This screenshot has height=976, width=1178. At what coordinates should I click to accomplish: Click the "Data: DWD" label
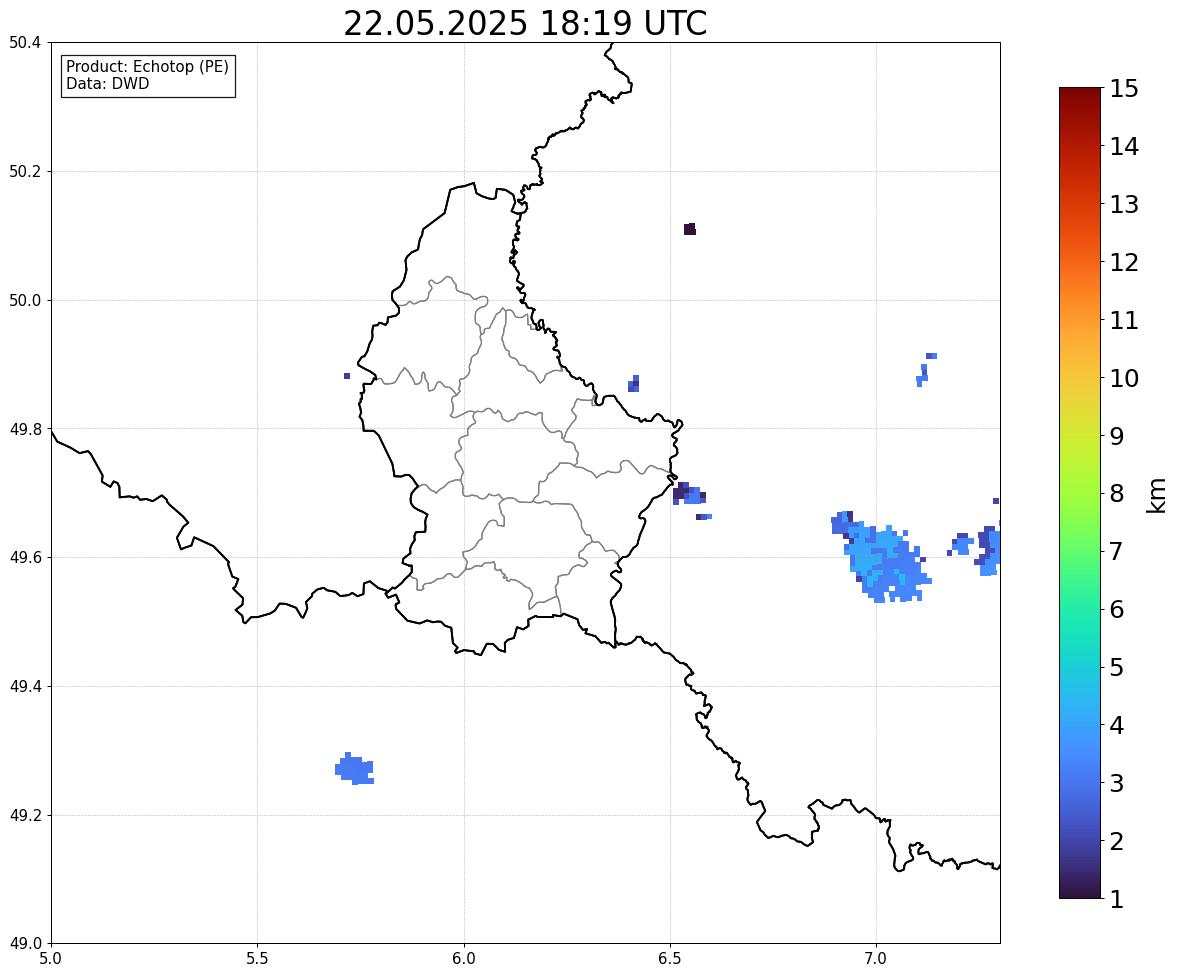pyautogui.click(x=107, y=83)
